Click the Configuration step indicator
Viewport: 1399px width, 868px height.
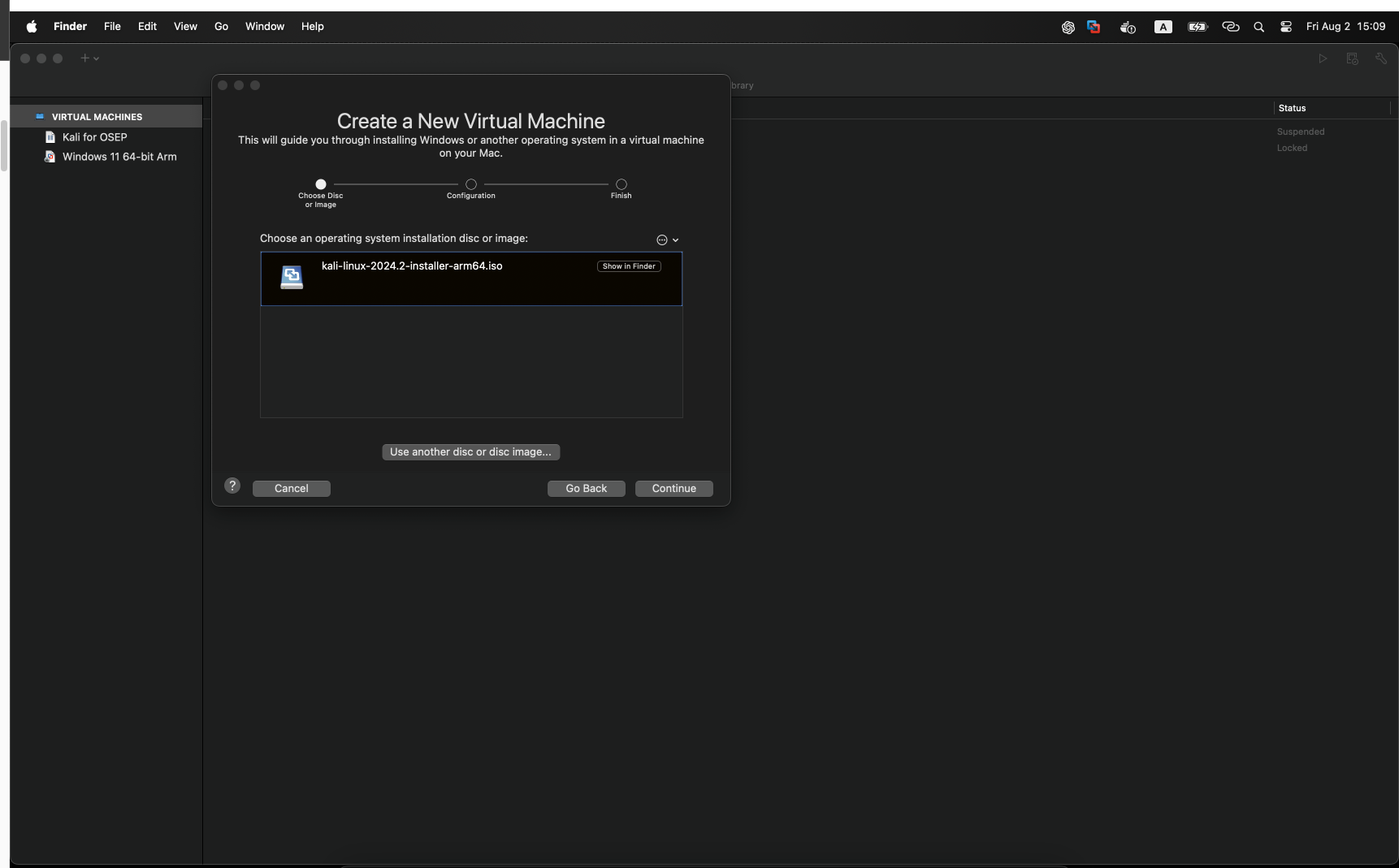471,184
